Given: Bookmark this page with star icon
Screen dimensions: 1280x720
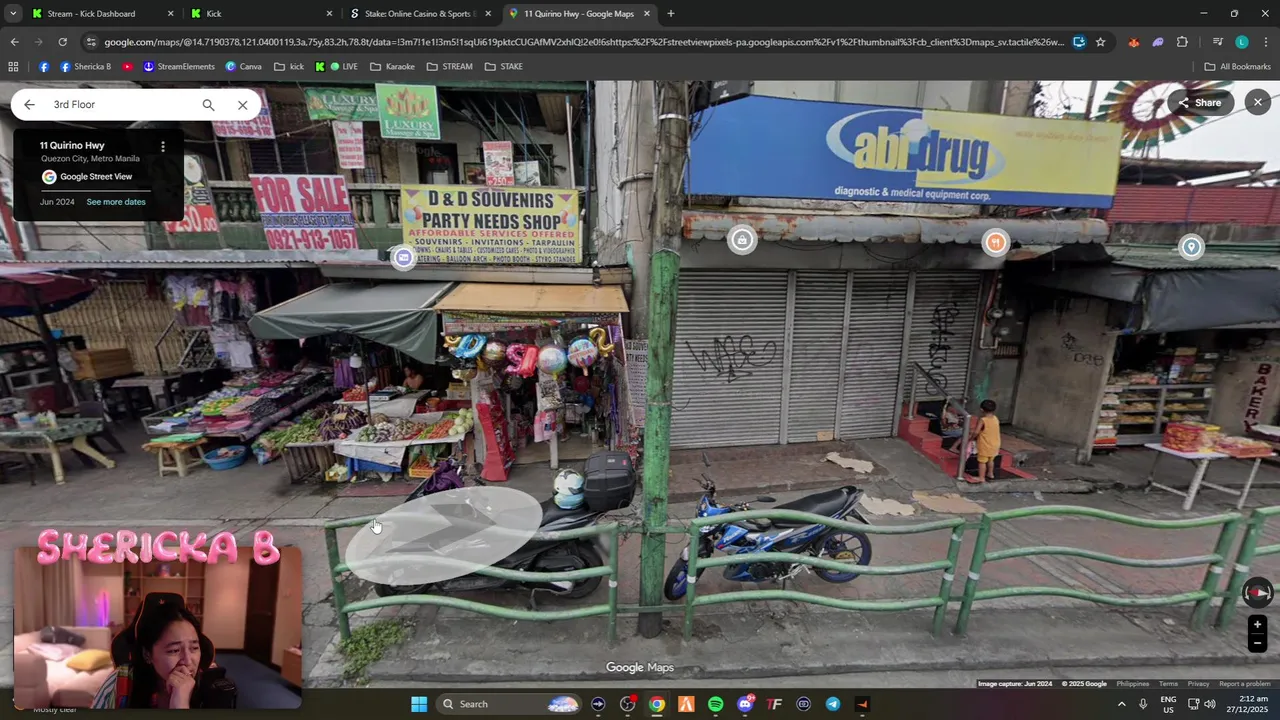Looking at the screenshot, I should pyautogui.click(x=1100, y=42).
